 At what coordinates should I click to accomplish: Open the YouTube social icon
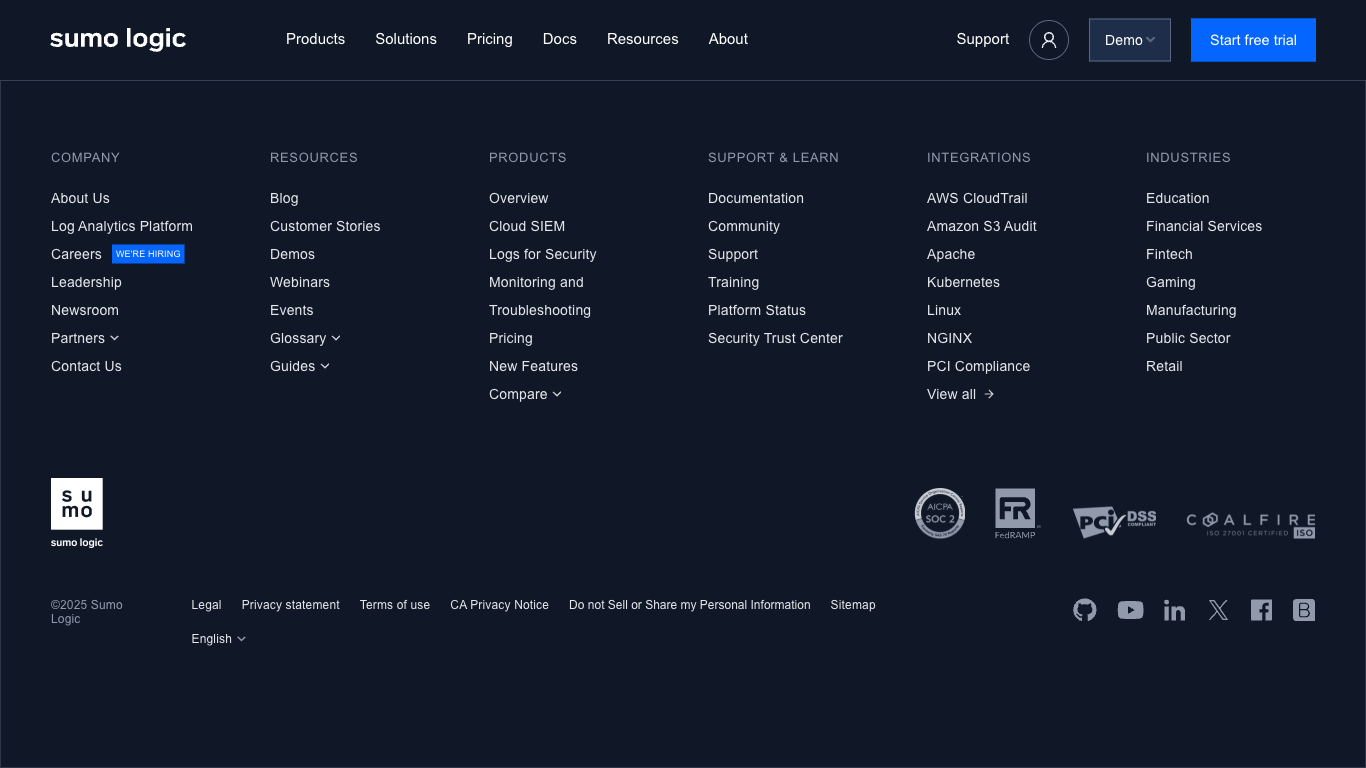click(1131, 610)
